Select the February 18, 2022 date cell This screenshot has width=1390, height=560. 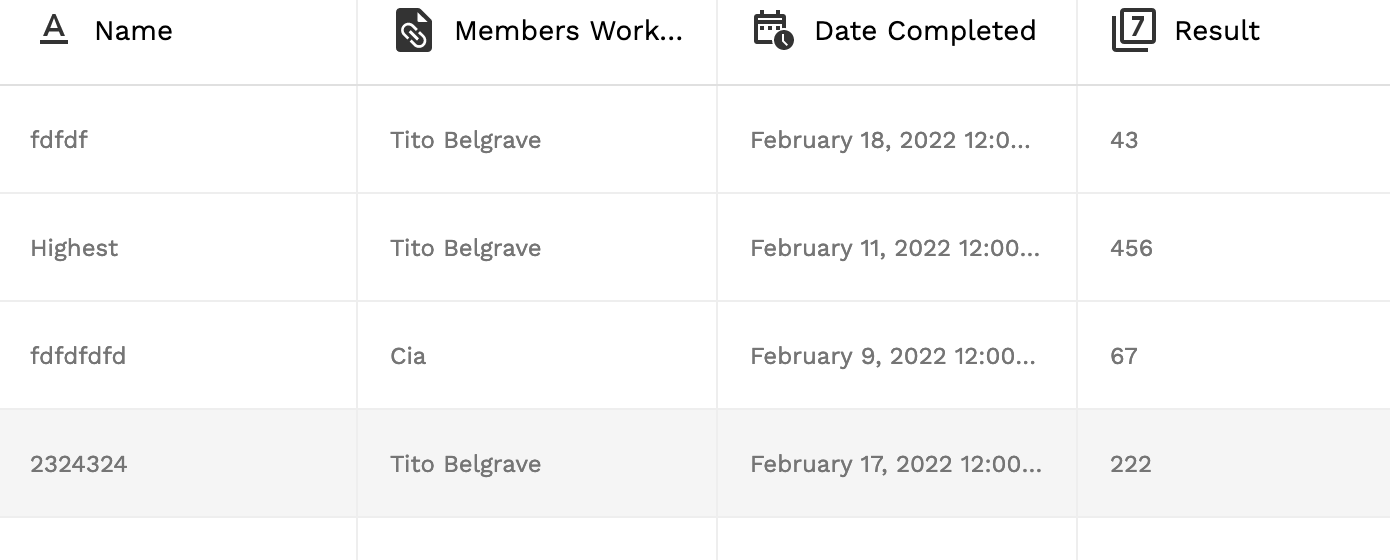pos(890,140)
